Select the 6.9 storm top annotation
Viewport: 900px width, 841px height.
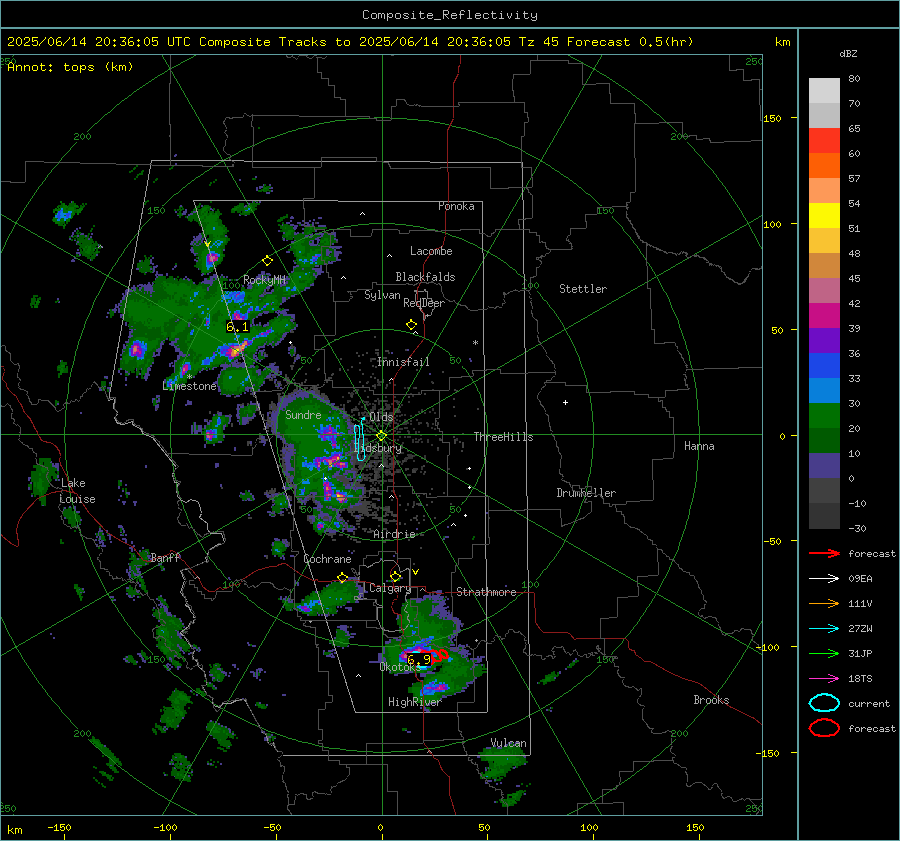point(419,660)
